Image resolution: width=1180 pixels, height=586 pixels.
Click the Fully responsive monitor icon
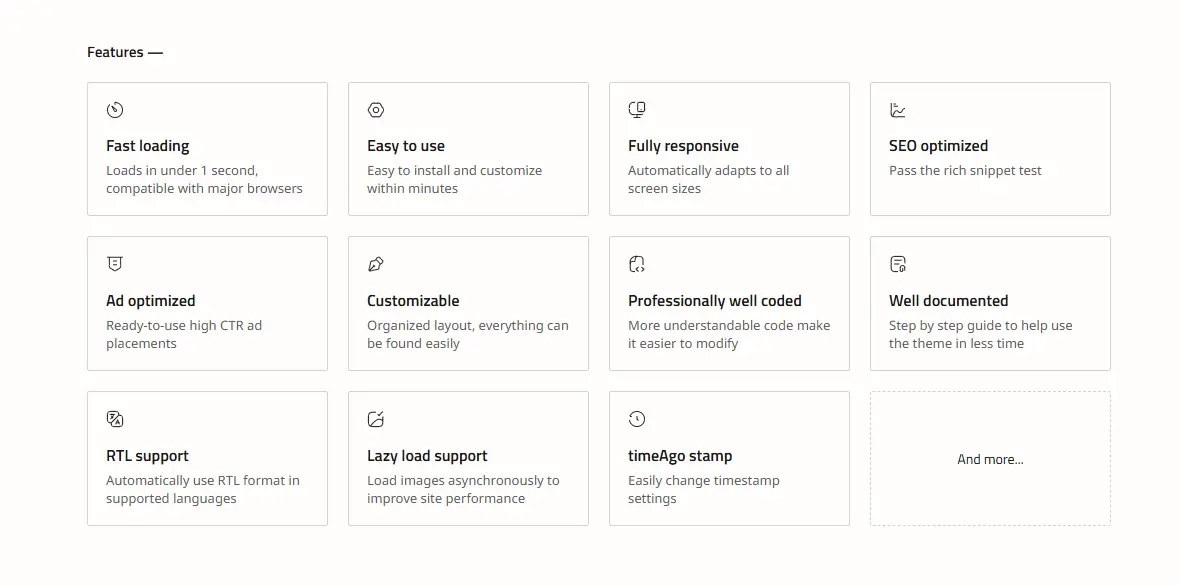coord(637,110)
